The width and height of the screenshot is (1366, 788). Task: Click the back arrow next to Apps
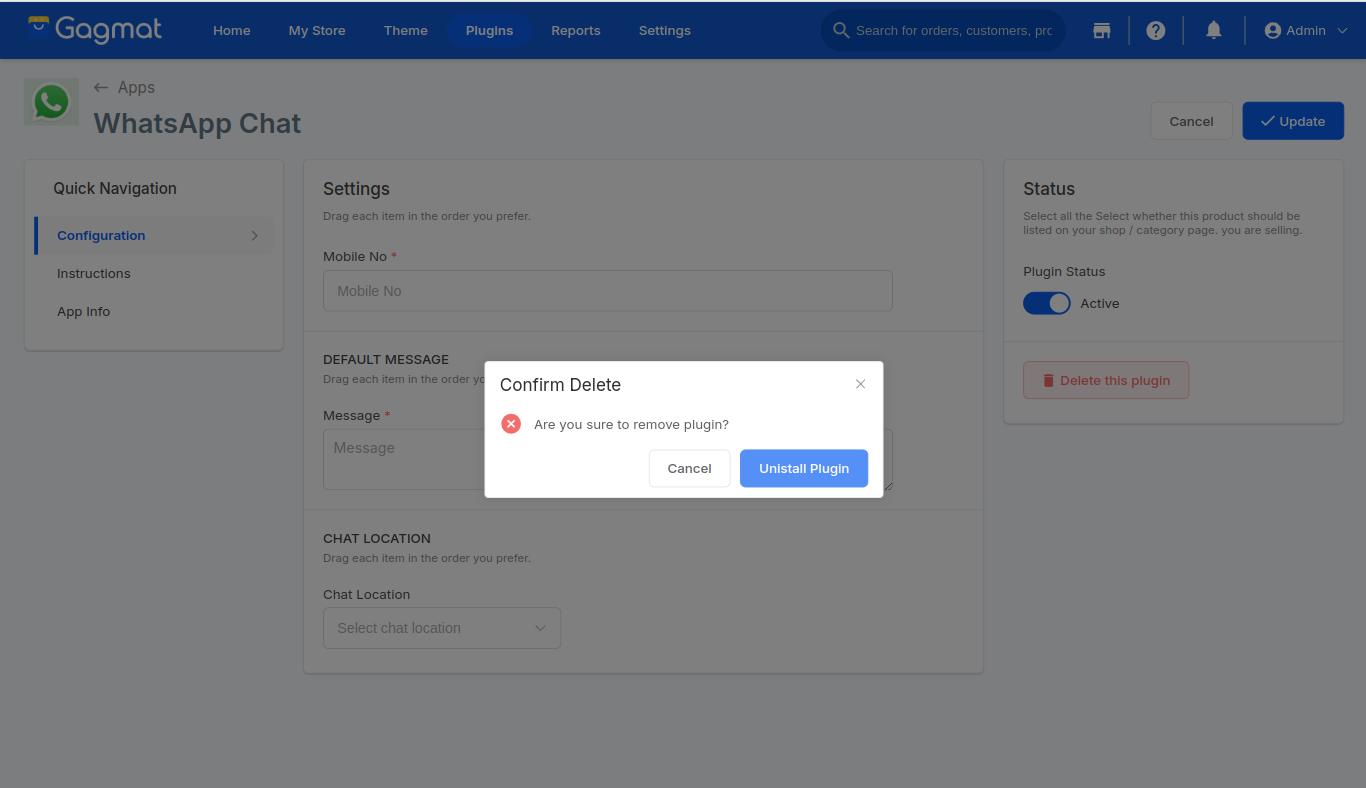(x=101, y=88)
